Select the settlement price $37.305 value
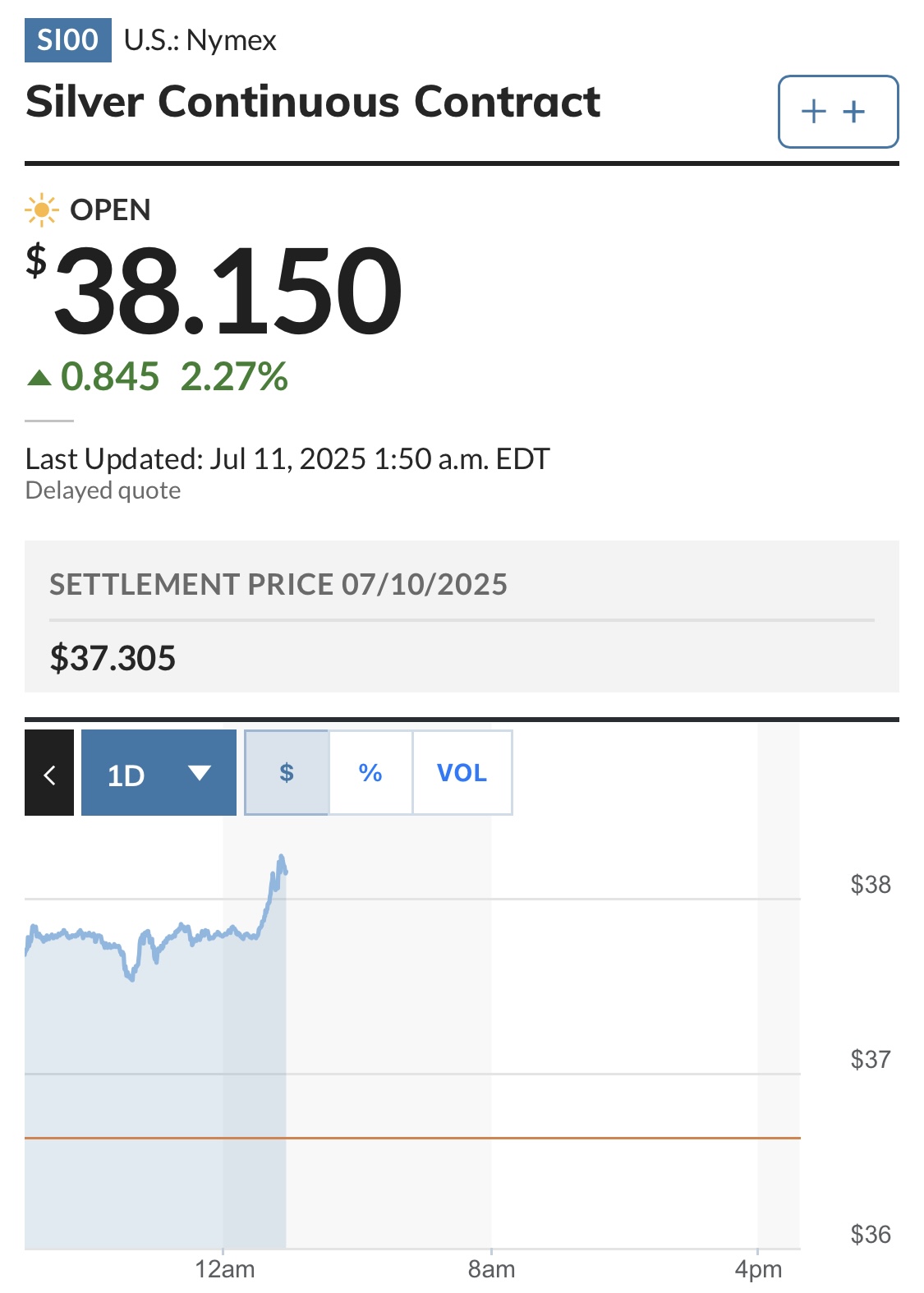Screen dimensions: 924x1293 click(113, 658)
